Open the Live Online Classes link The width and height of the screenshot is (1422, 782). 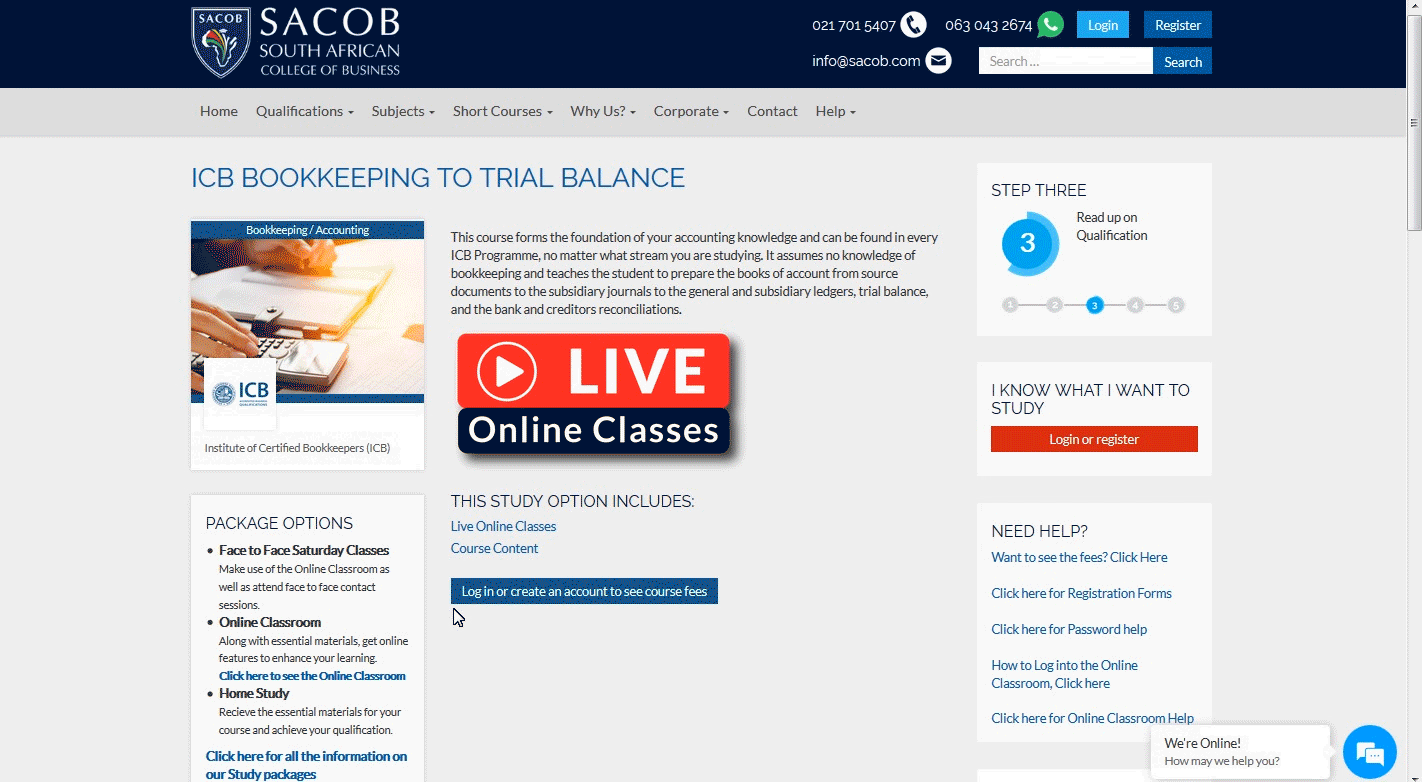point(503,526)
